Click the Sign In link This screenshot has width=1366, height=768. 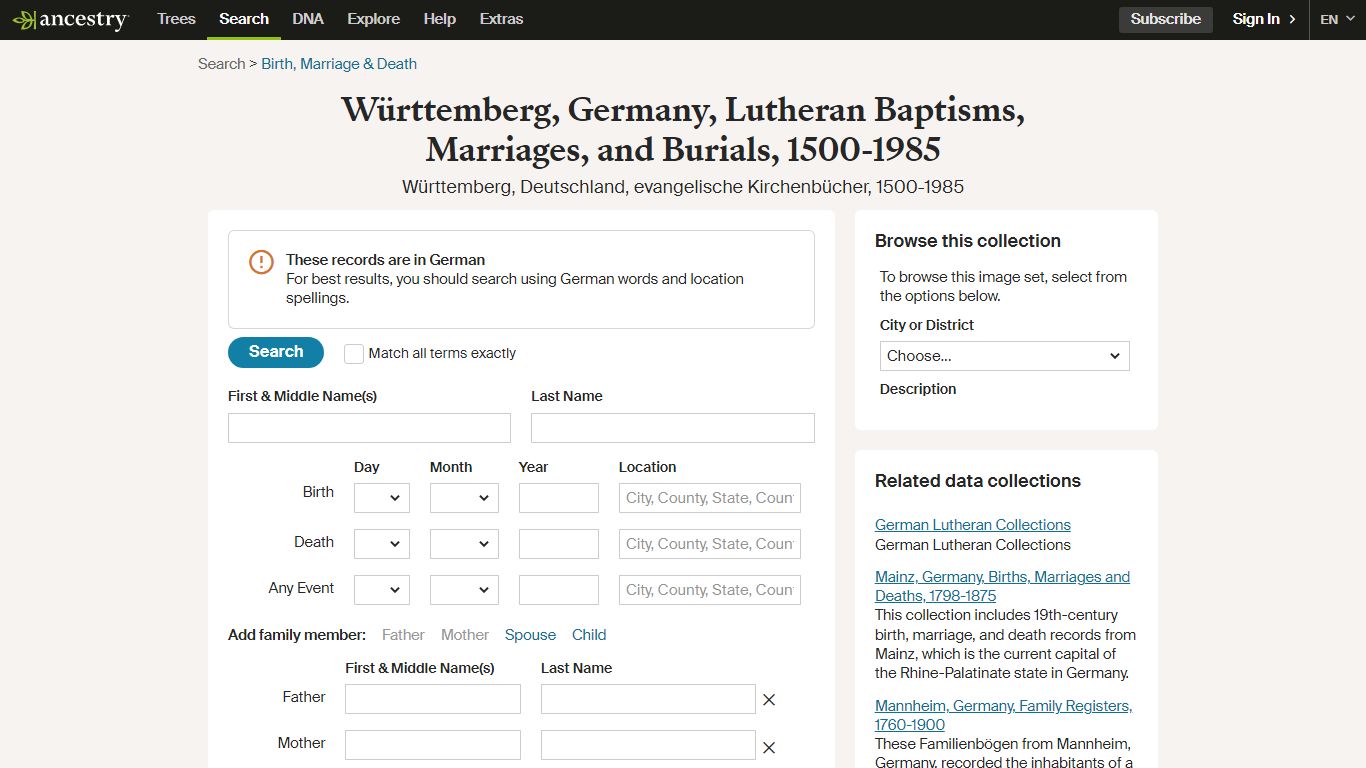1256,19
